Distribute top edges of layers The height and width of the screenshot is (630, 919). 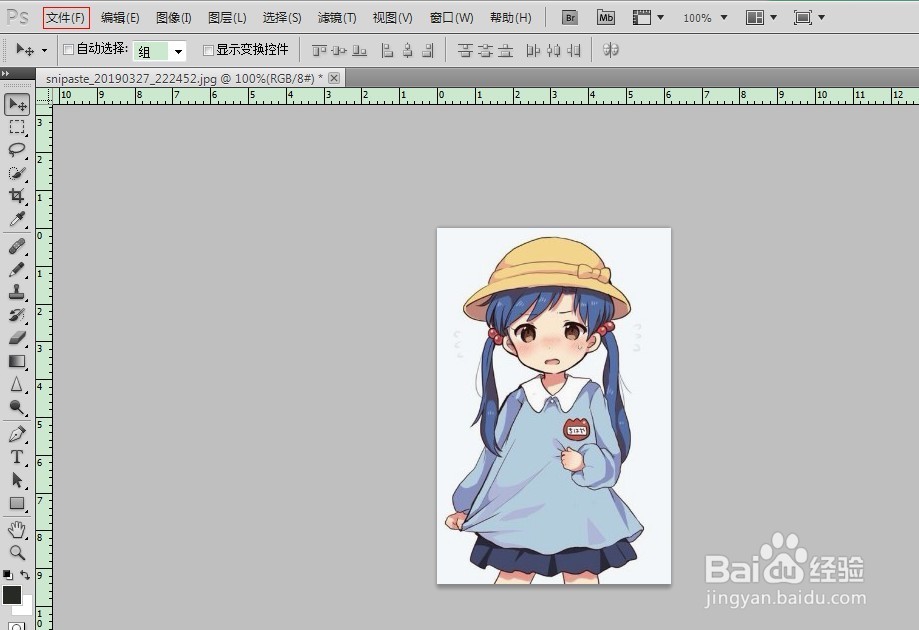[465, 50]
